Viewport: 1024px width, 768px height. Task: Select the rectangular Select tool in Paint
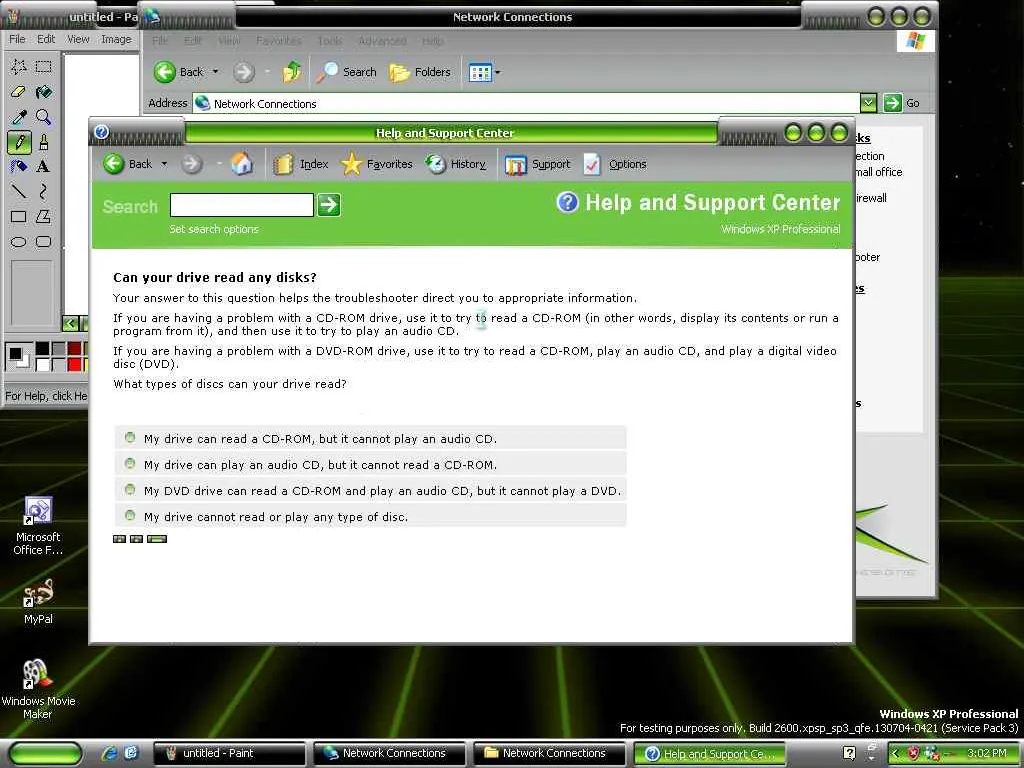coord(44,66)
